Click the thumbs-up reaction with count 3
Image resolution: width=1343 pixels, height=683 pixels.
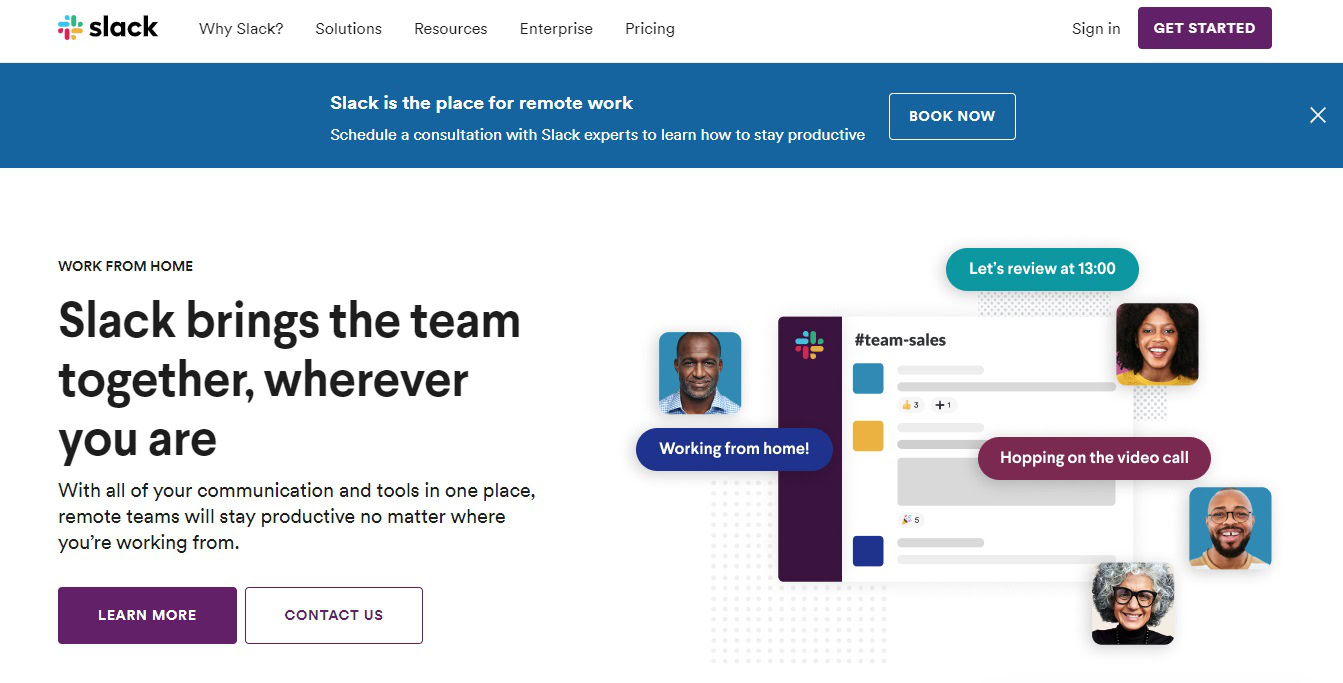click(911, 405)
